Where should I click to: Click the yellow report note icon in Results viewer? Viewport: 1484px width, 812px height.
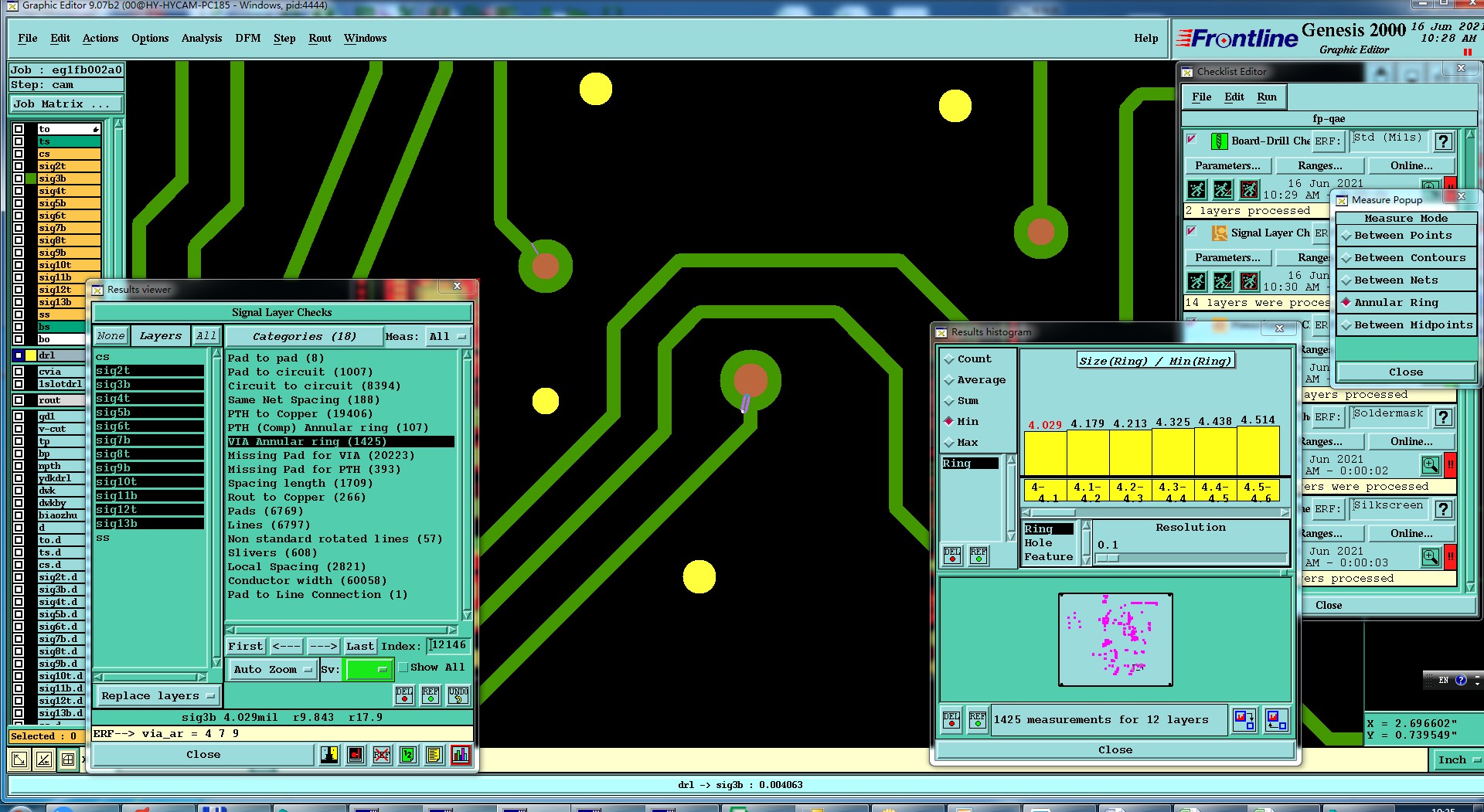pyautogui.click(x=434, y=755)
